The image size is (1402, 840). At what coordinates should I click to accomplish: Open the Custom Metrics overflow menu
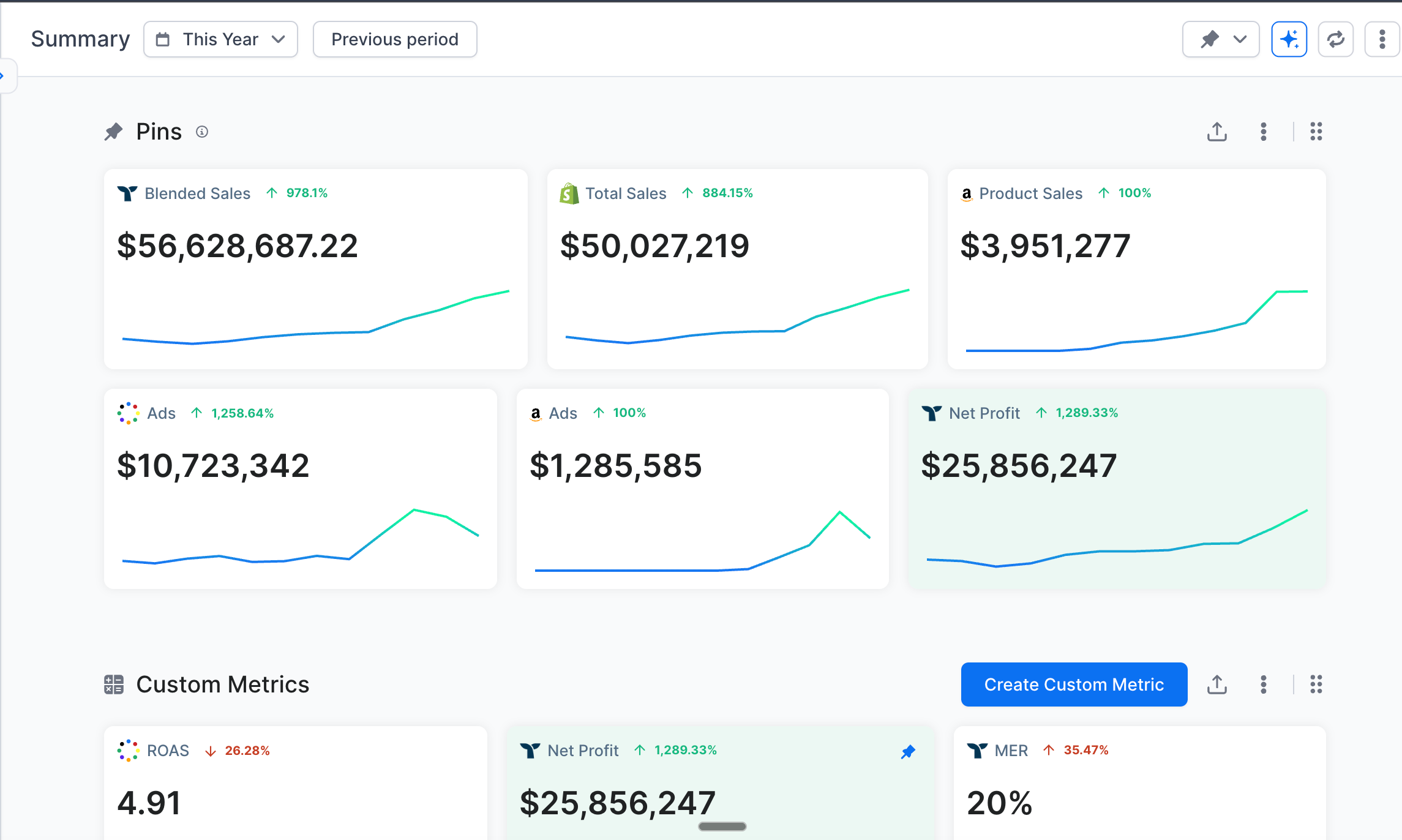click(1263, 684)
